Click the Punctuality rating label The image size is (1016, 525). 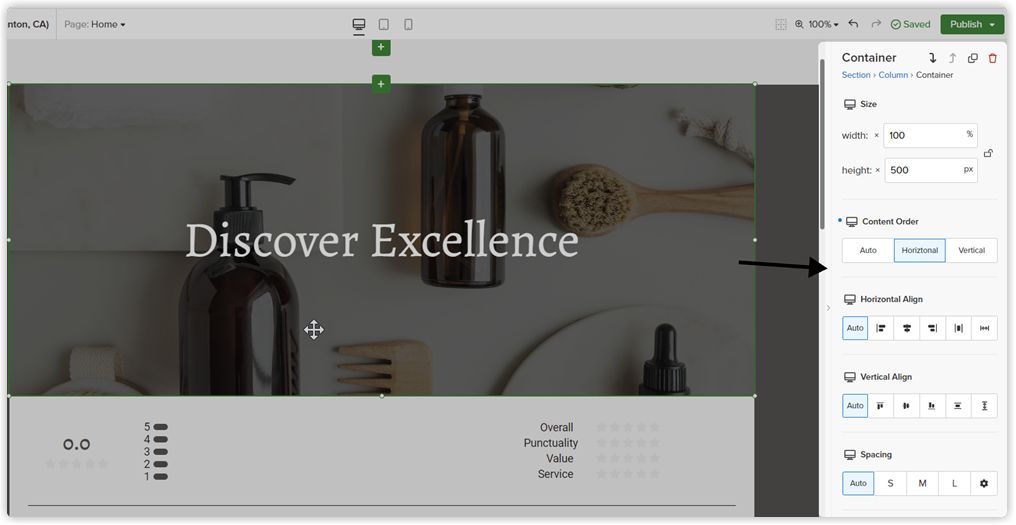(551, 443)
